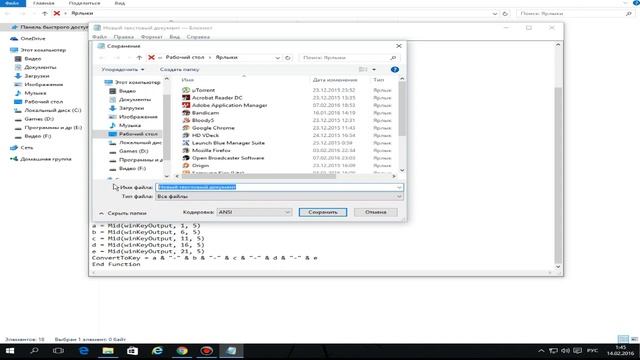The image size is (640, 360).
Task: Open Task View on taskbar
Action: pos(58,351)
